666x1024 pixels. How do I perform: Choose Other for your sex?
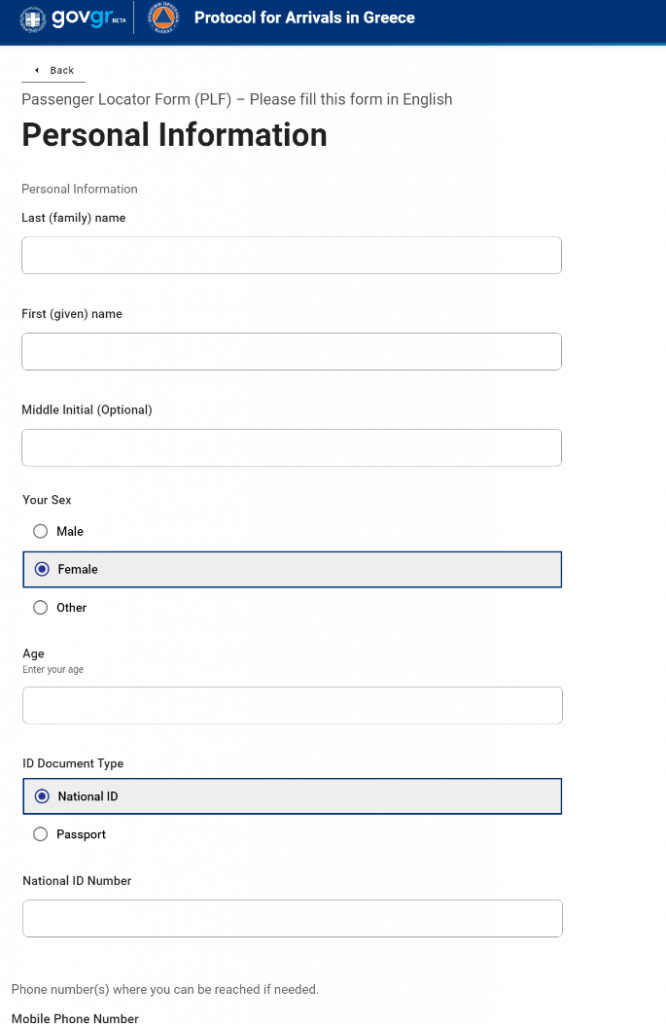tap(41, 607)
